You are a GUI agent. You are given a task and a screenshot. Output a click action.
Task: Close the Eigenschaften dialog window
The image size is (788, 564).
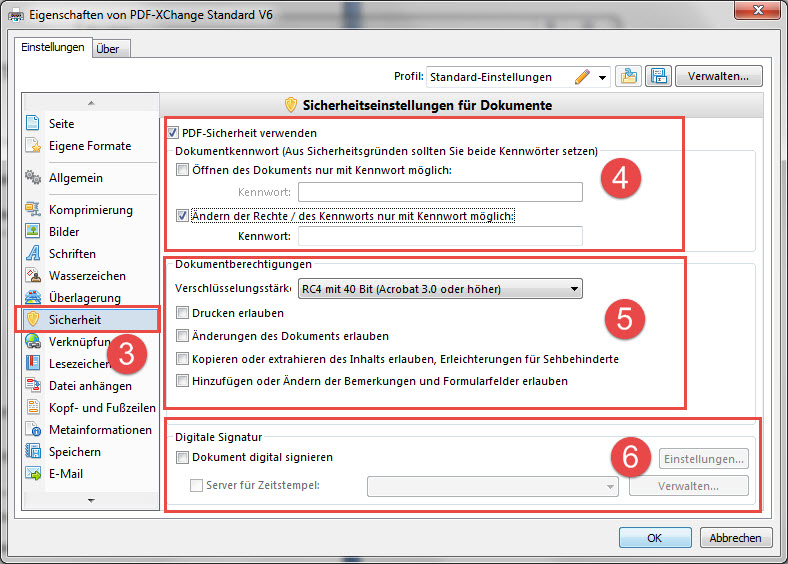pos(758,11)
